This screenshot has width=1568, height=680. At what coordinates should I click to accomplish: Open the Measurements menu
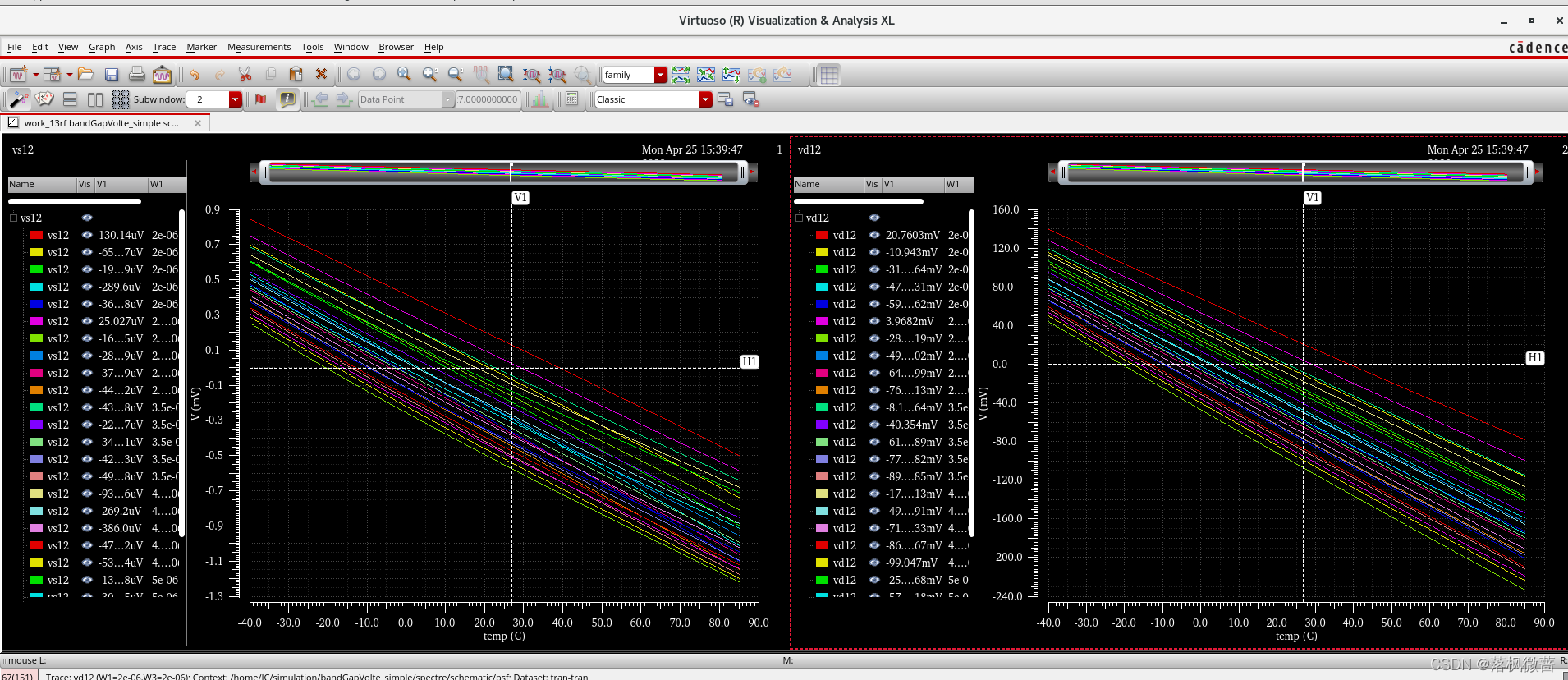click(259, 47)
